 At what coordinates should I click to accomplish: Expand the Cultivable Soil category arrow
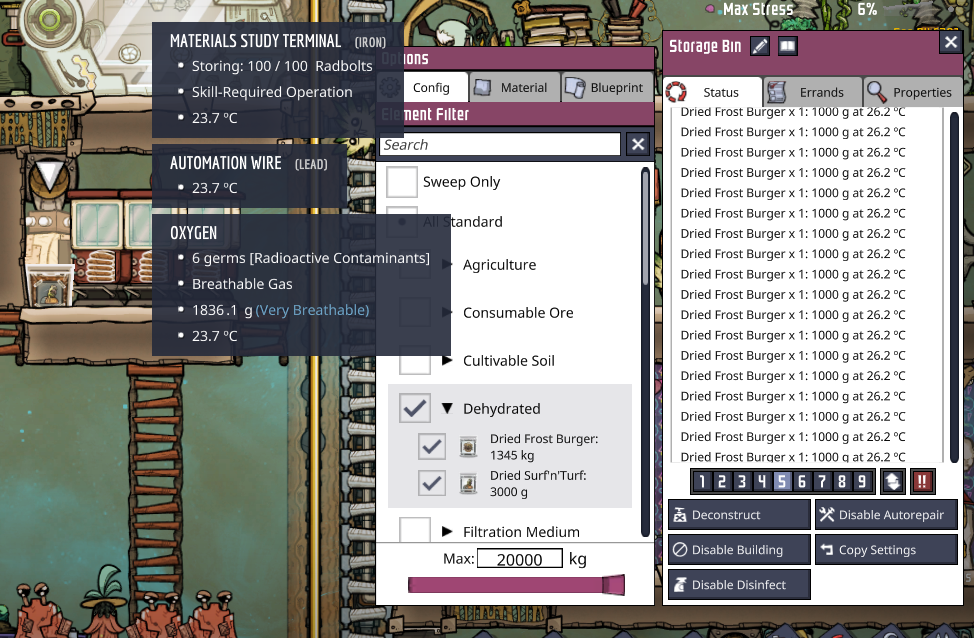(x=447, y=360)
